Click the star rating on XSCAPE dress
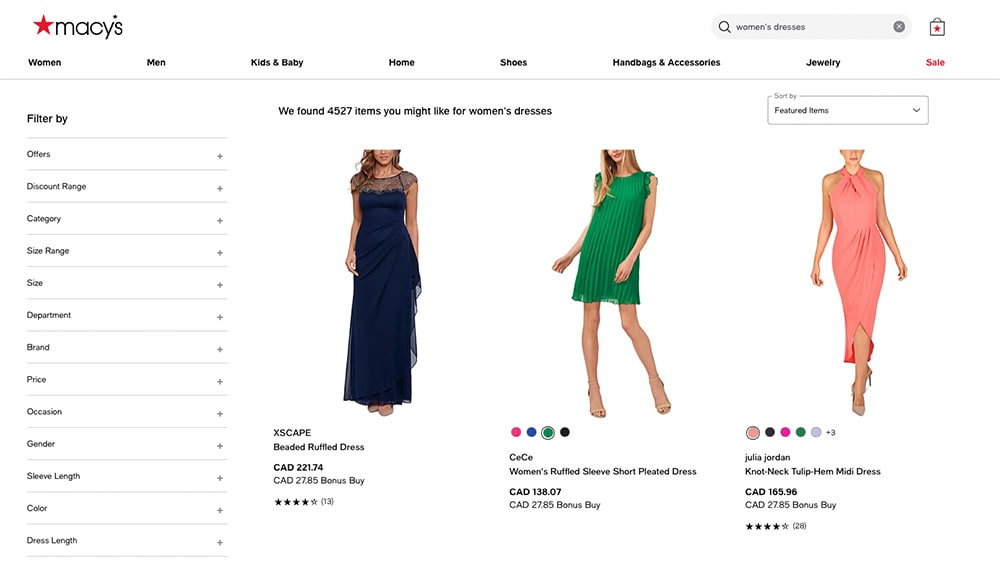The height and width of the screenshot is (563, 1000). [x=296, y=502]
